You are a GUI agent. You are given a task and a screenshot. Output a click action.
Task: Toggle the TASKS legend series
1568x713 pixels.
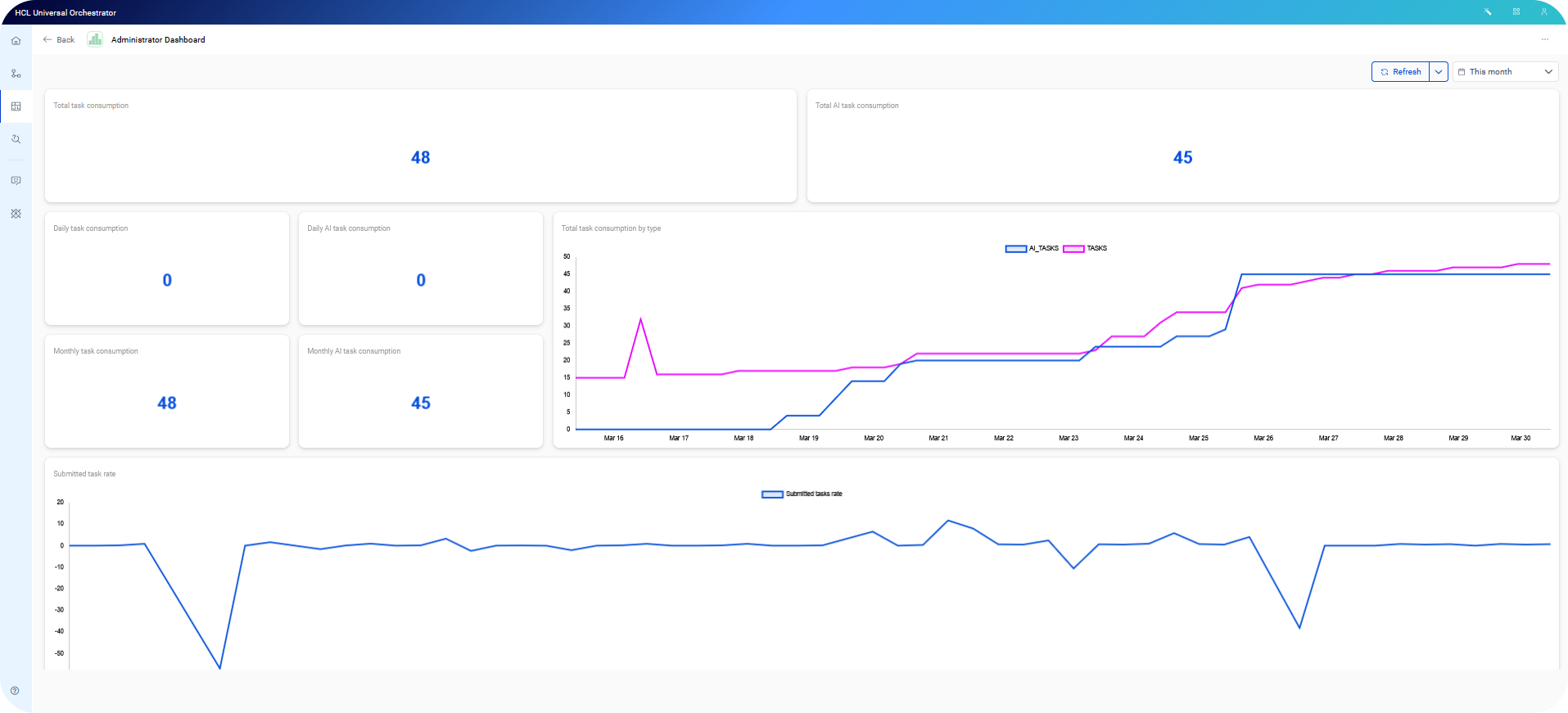point(1085,248)
